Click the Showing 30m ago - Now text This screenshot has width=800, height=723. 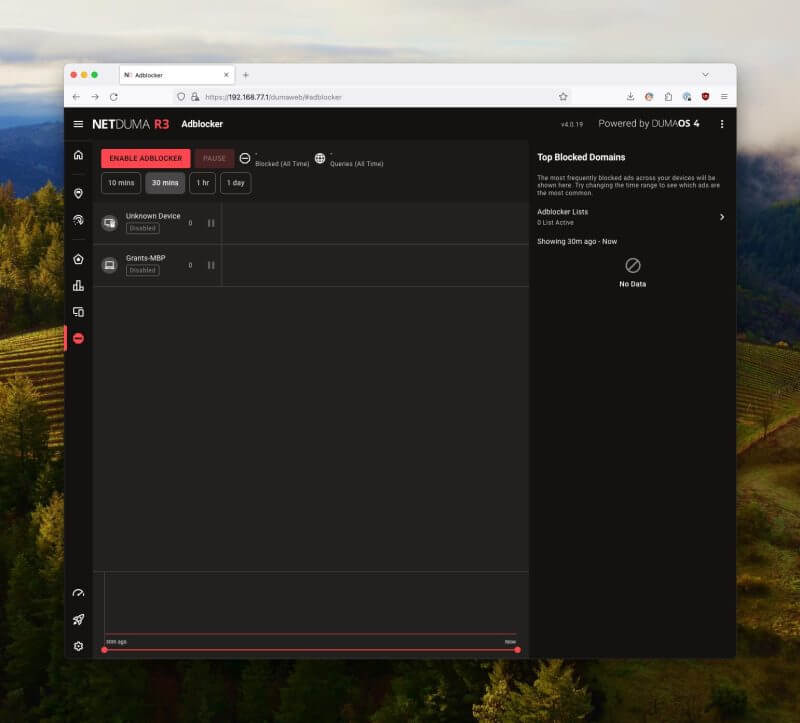point(577,241)
